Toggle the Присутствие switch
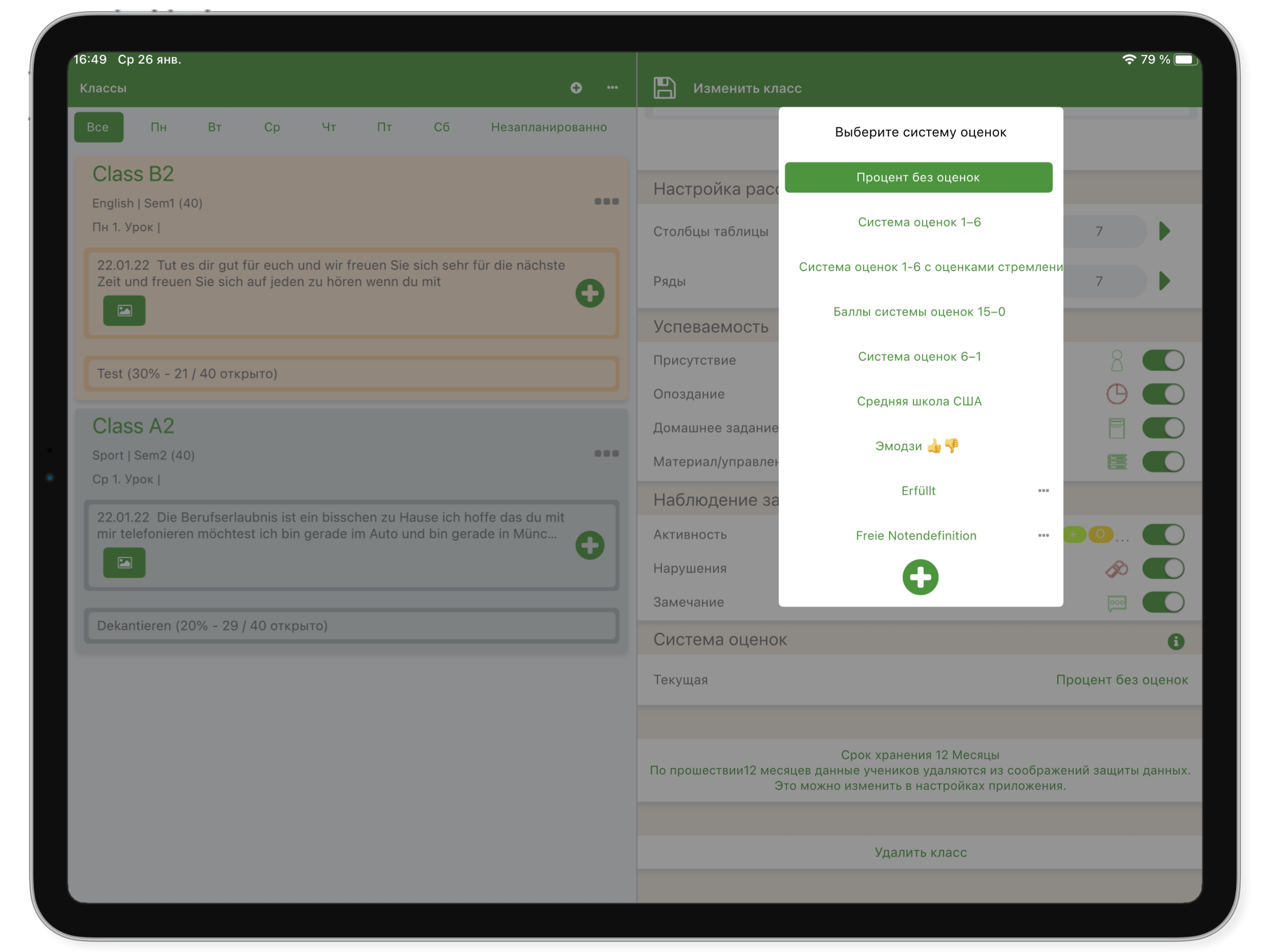The height and width of the screenshot is (952, 1270). point(1163,361)
